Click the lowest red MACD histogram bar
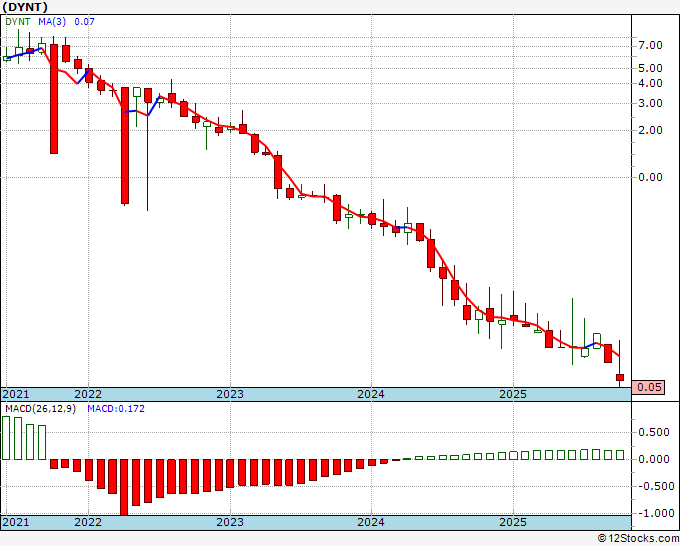 coord(124,487)
